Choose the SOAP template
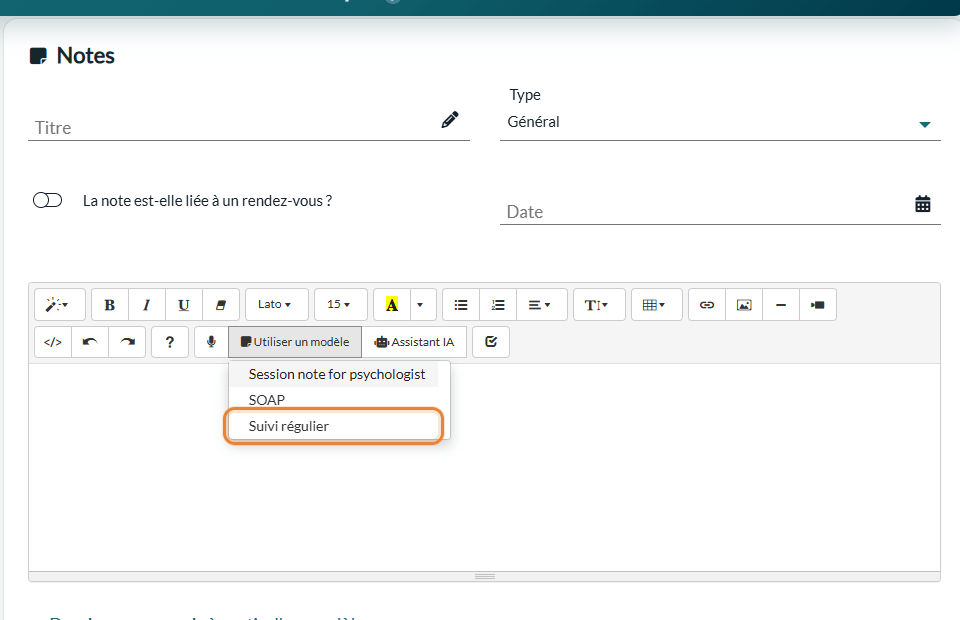This screenshot has height=620, width=960. (x=334, y=400)
